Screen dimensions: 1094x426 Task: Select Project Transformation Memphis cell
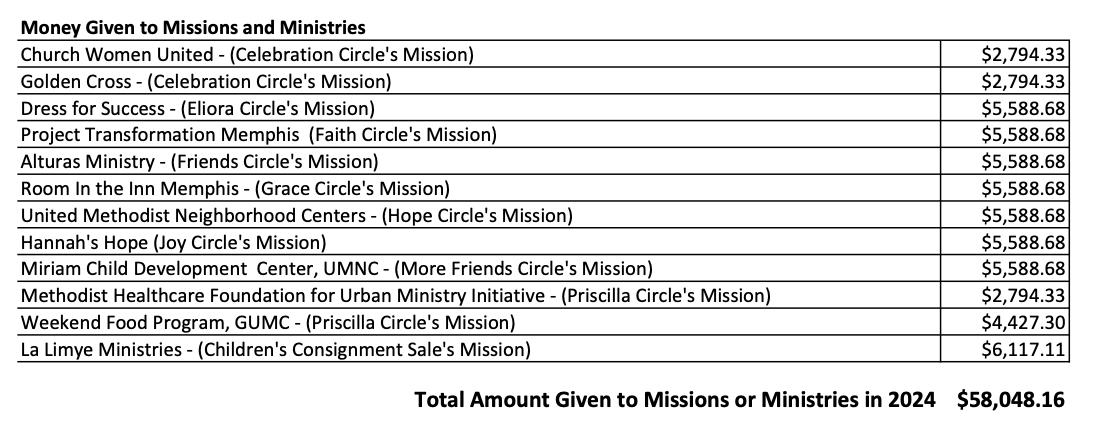[x=258, y=134]
